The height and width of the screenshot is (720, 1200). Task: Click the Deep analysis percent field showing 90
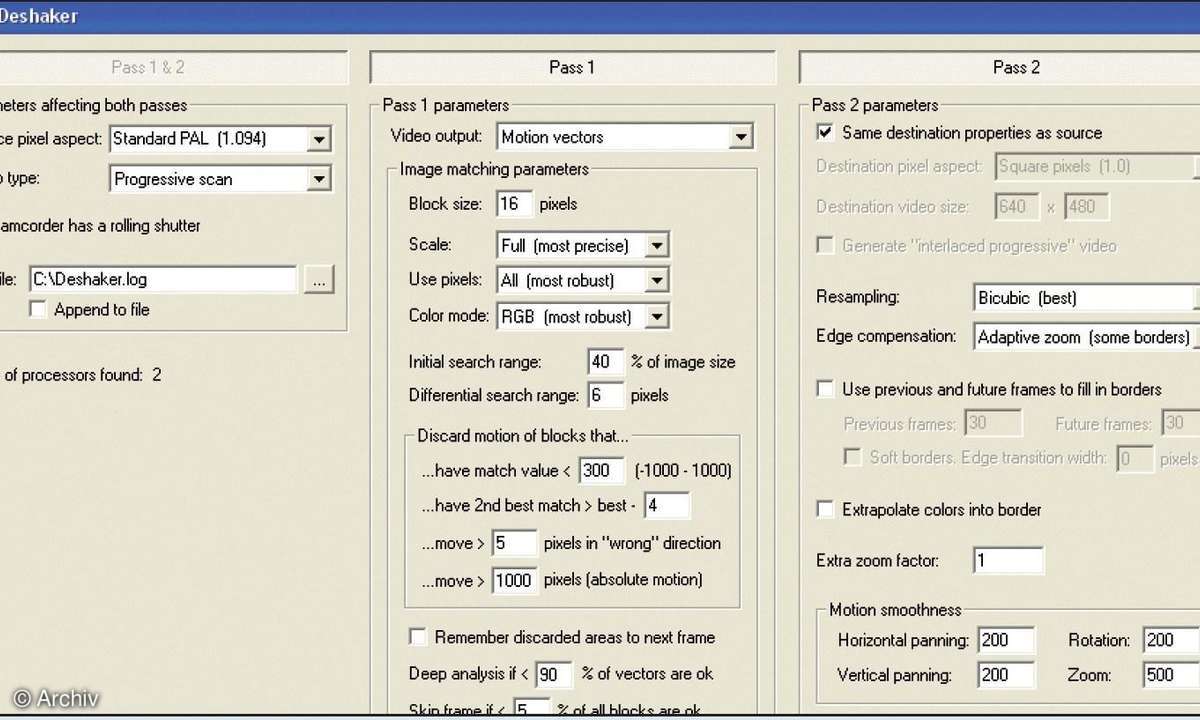pyautogui.click(x=554, y=675)
